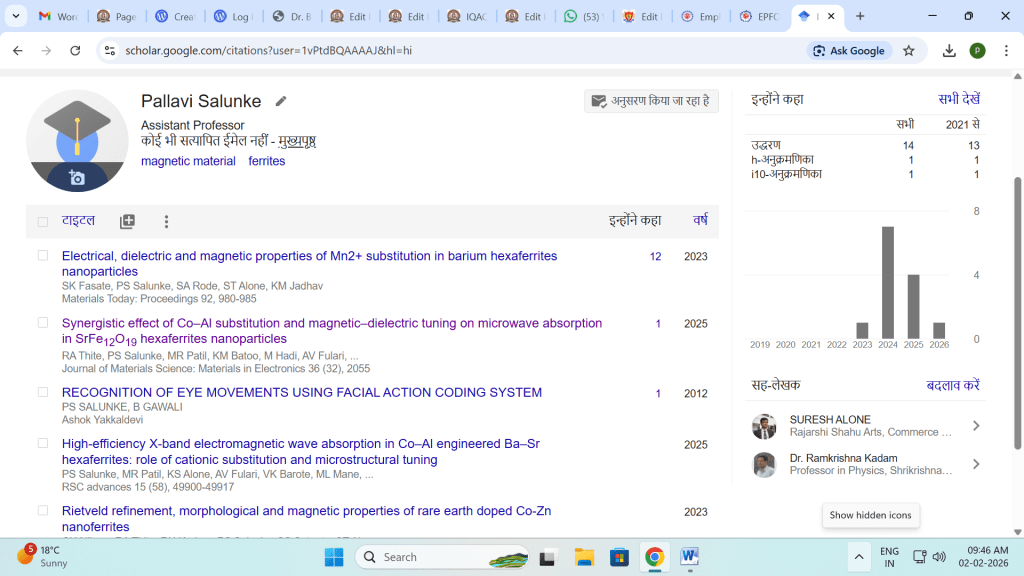Check the box for Electrical, dielectric article
1024x576 pixels.
coord(42,256)
